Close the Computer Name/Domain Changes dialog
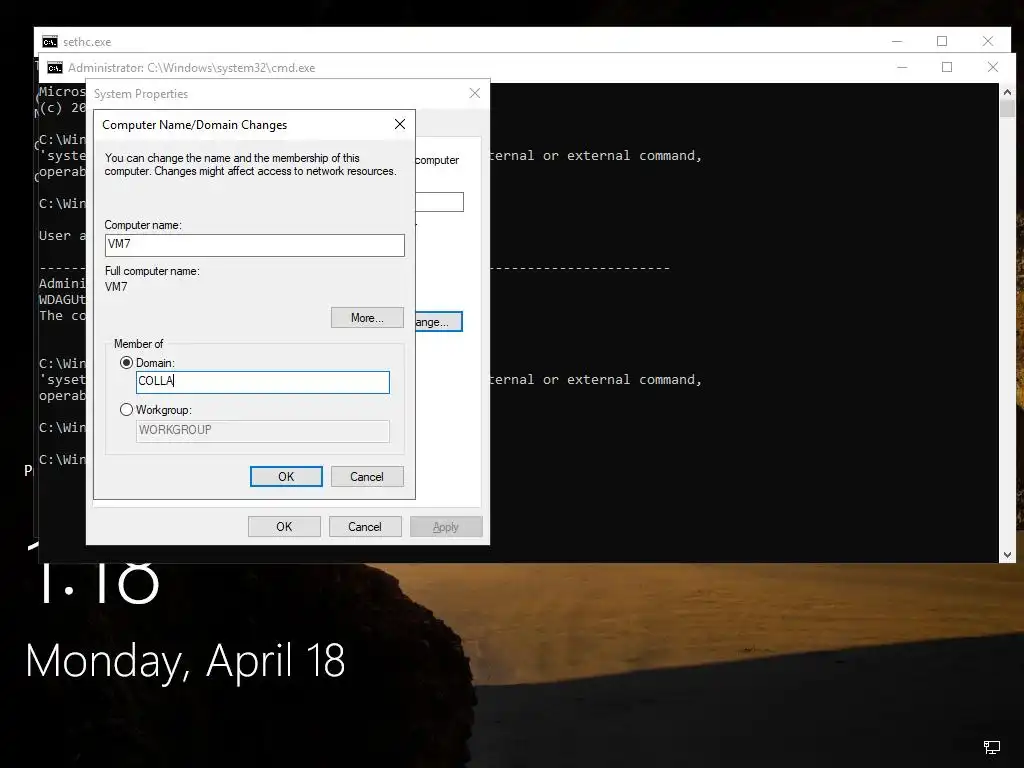The height and width of the screenshot is (768, 1024). click(400, 124)
